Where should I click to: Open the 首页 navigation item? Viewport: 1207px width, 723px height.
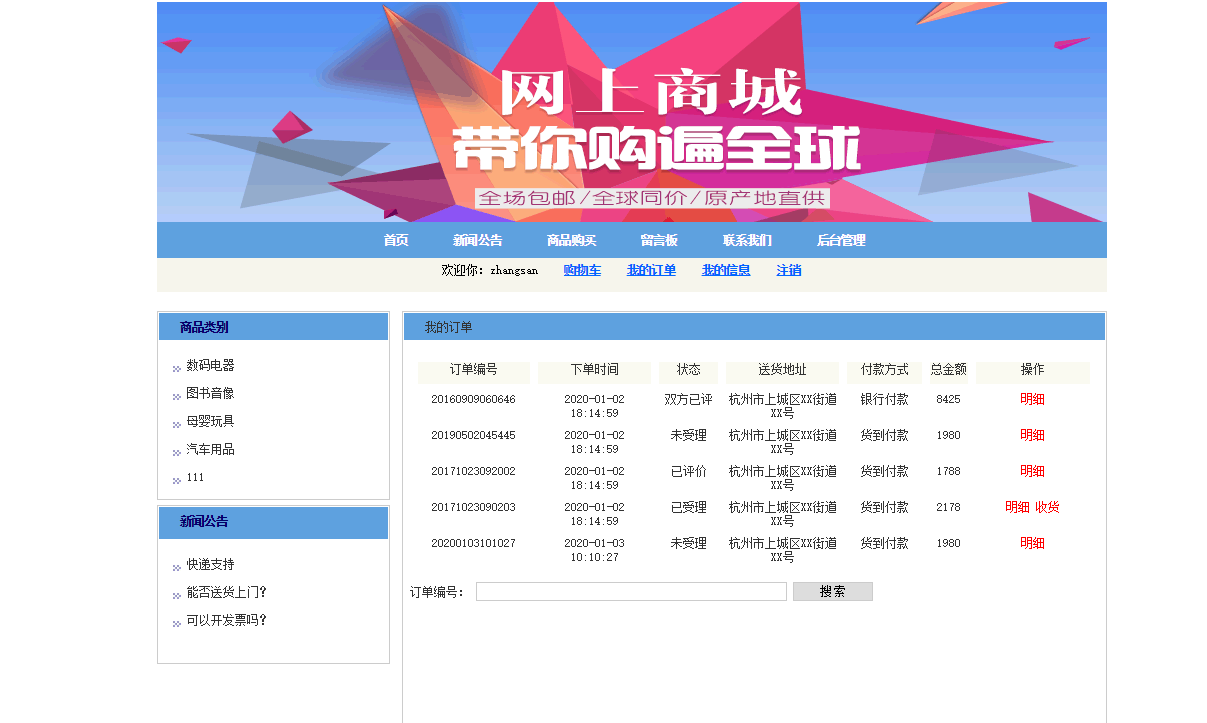[x=396, y=240]
